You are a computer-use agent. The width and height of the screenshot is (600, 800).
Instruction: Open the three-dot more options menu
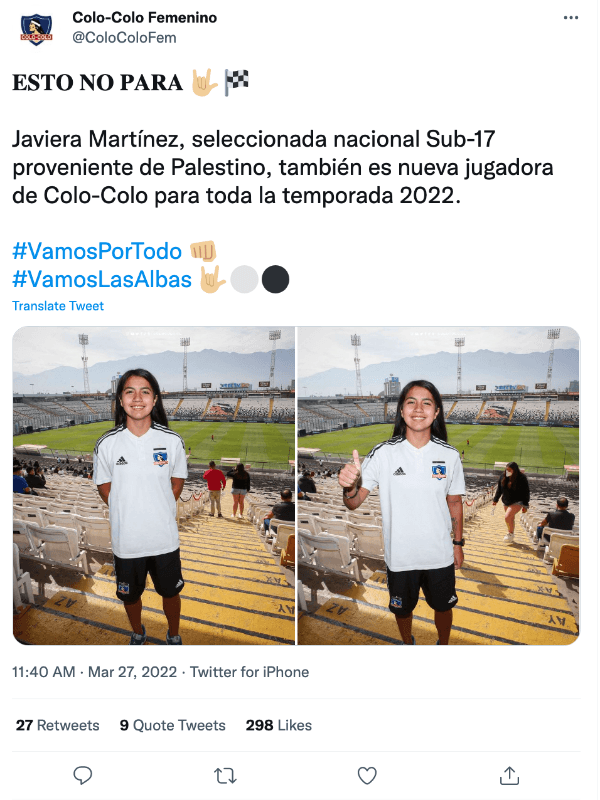[570, 18]
